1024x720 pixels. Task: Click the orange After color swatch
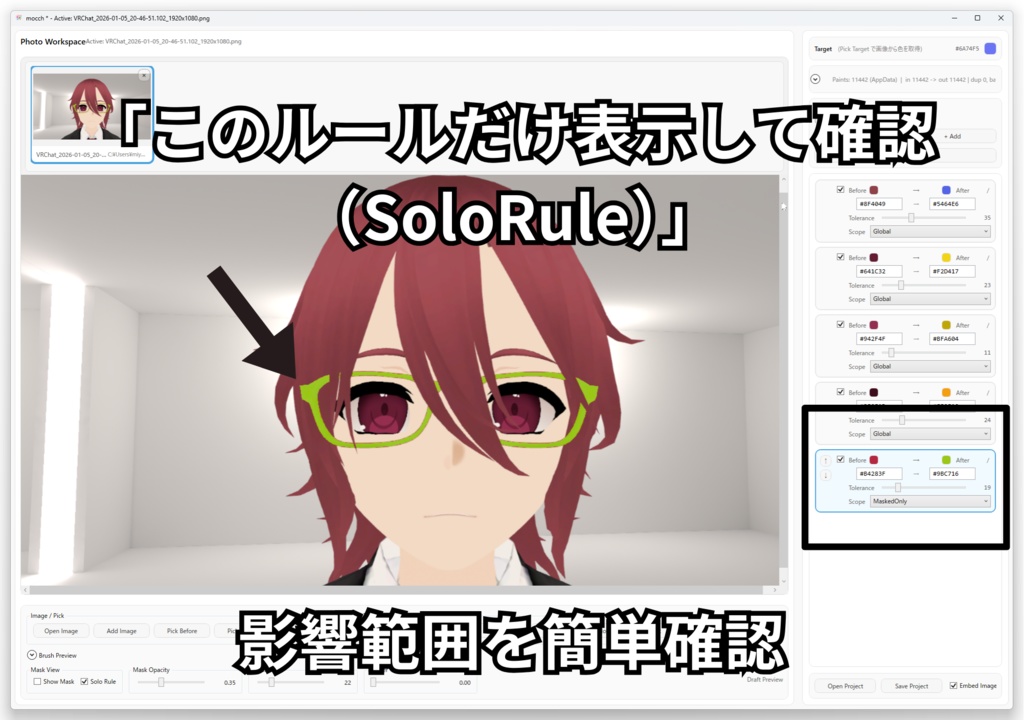[946, 392]
